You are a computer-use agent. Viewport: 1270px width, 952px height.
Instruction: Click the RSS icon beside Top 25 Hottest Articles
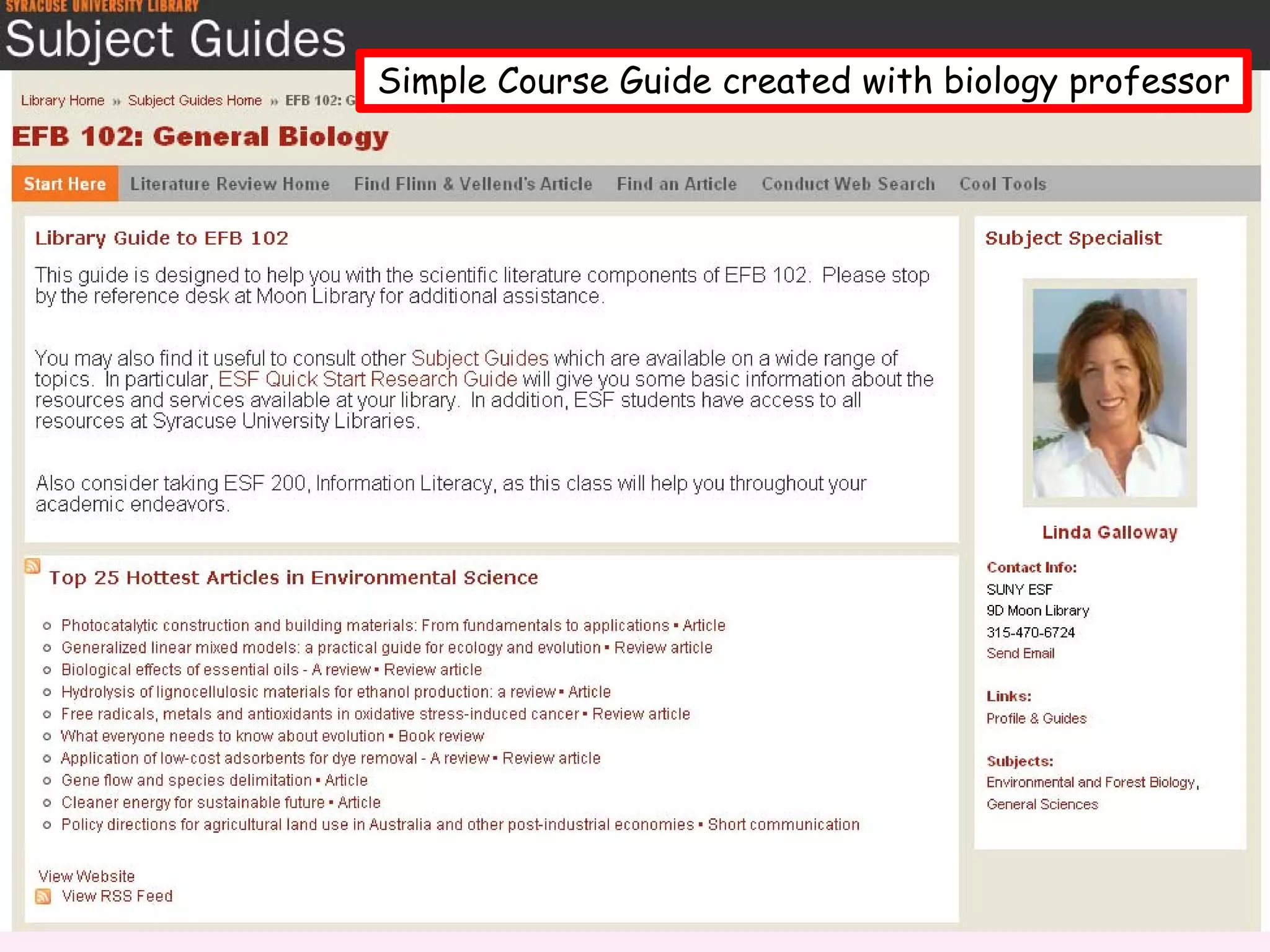click(33, 566)
